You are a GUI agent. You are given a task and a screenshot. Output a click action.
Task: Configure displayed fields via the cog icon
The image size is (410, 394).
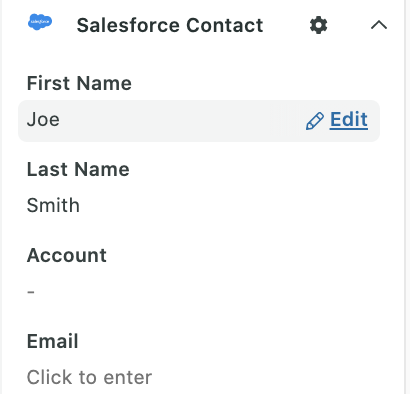[x=318, y=25]
